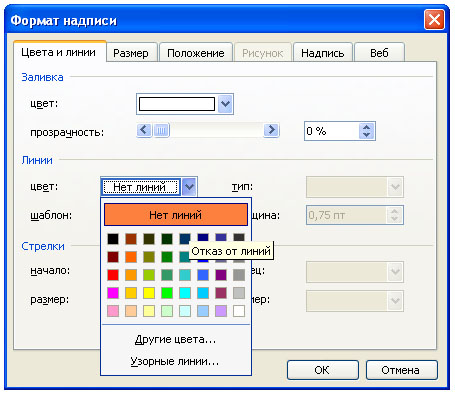Confirm the dialog with OK
Viewport: 455px width, 394px height.
[x=322, y=370]
